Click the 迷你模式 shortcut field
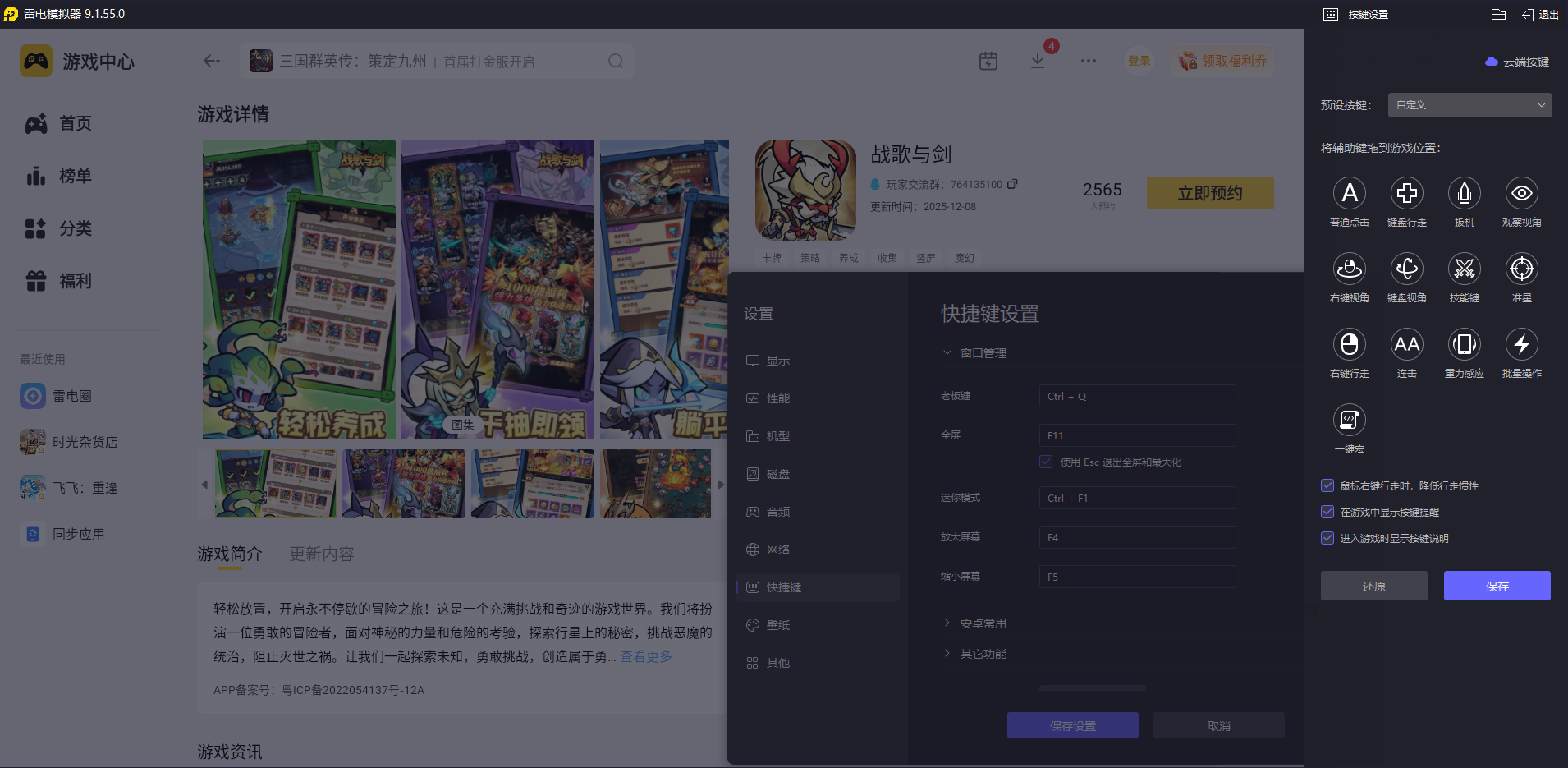Screen dimensions: 1568x768 click(1137, 498)
